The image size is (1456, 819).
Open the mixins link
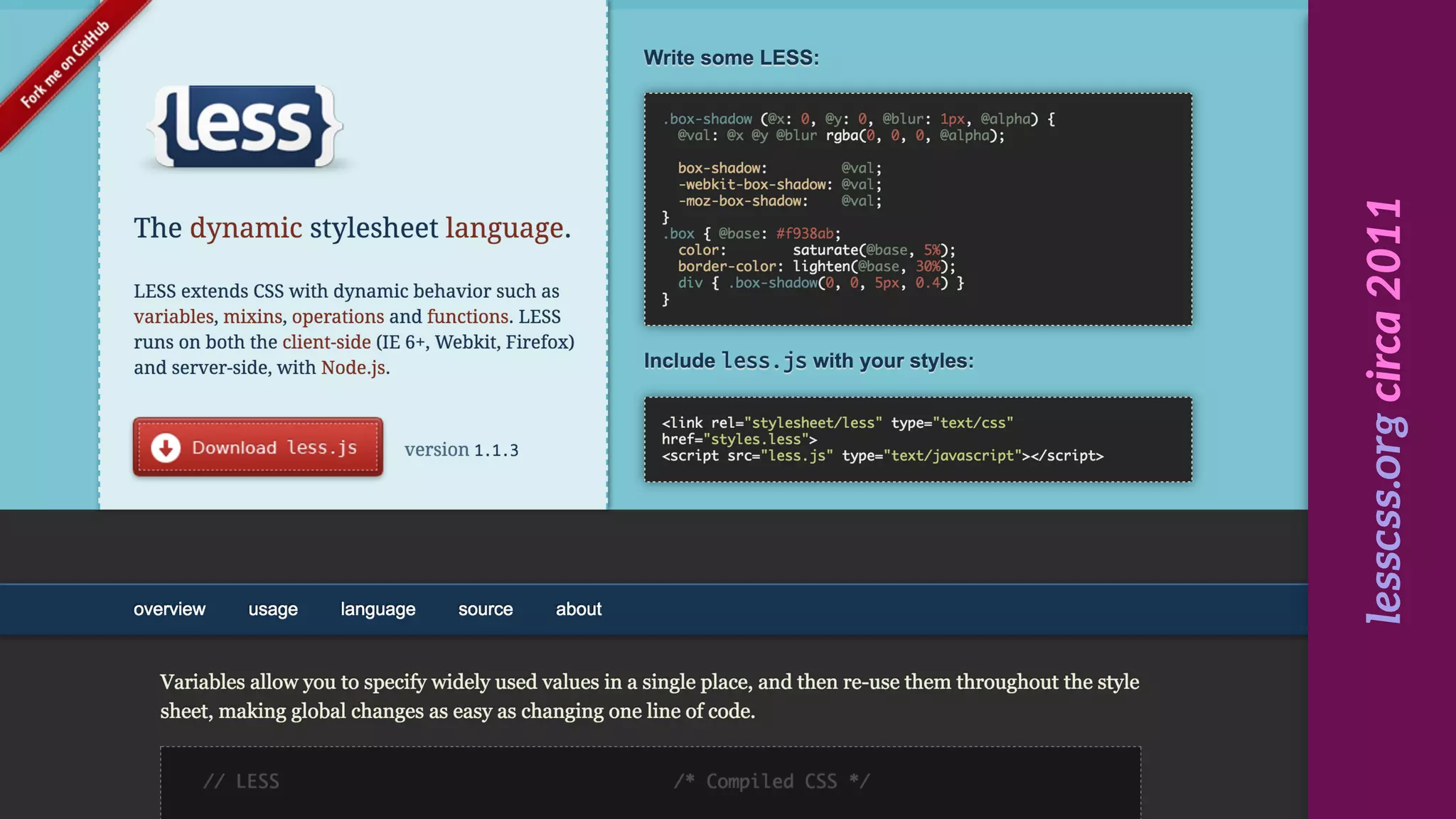tap(253, 316)
